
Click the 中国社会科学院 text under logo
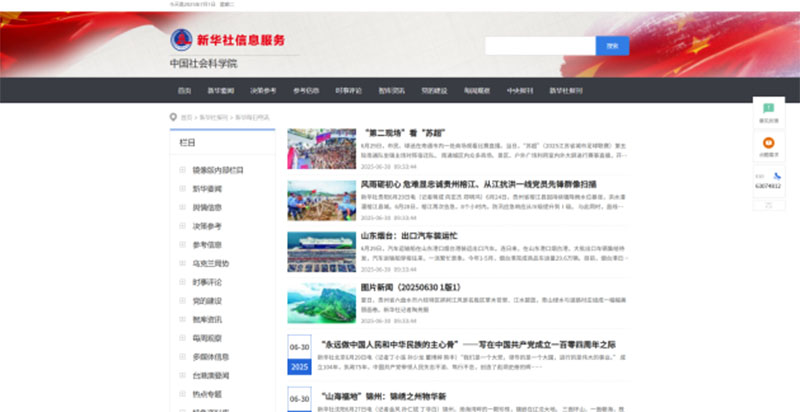(204, 64)
